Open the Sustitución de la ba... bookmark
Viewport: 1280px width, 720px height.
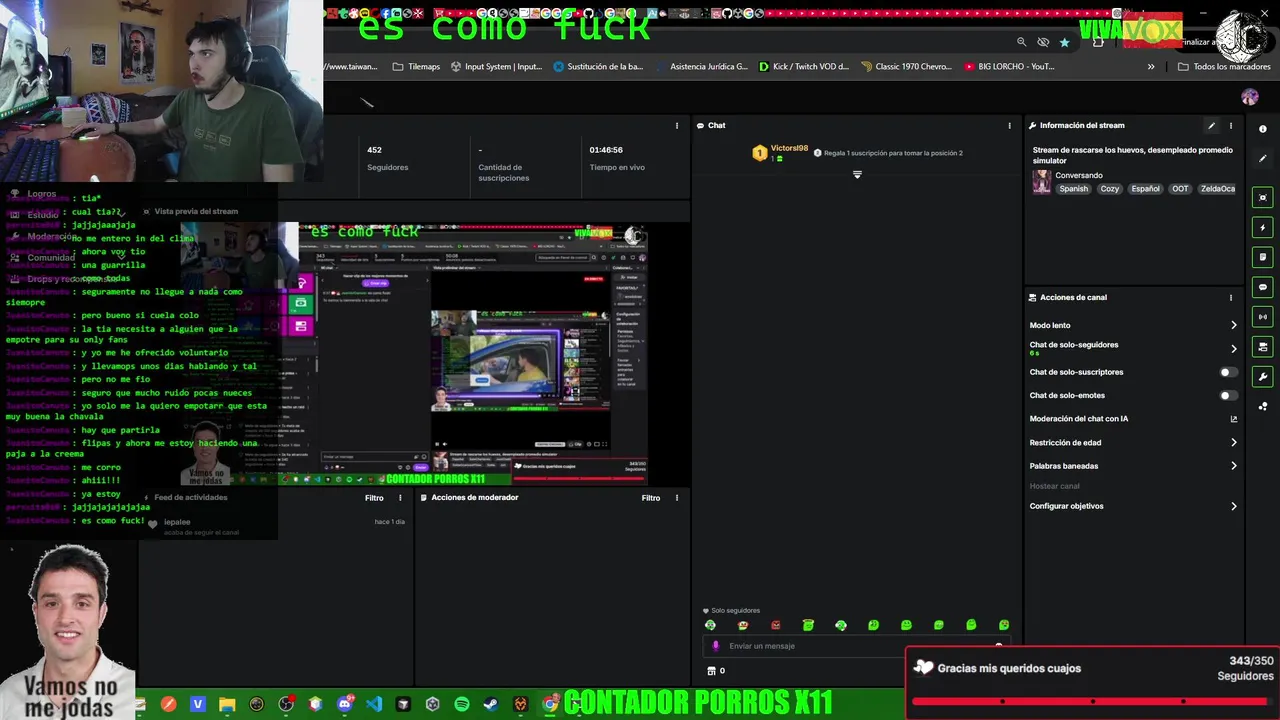[597, 67]
